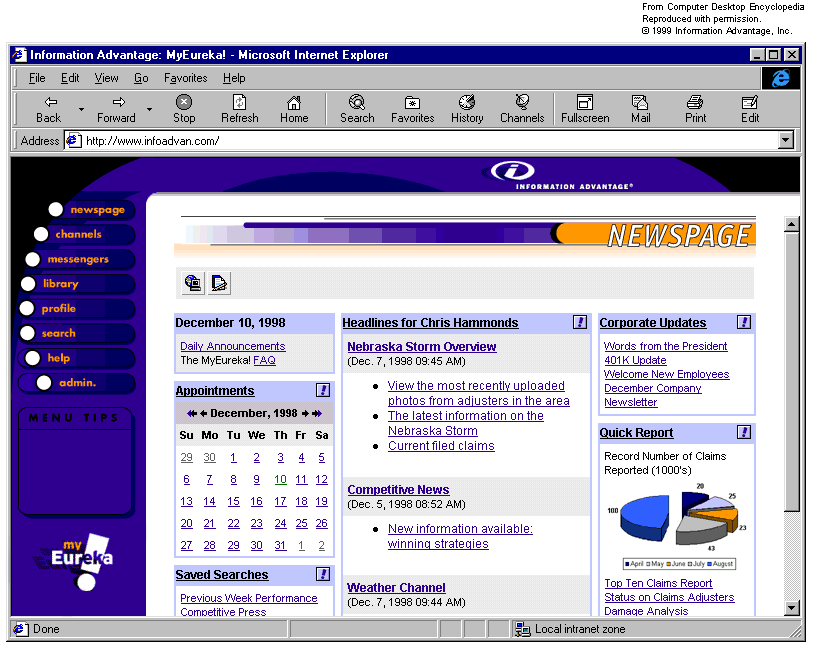Open the Current filed claims link
Screen dimensions: 814x651
point(441,446)
